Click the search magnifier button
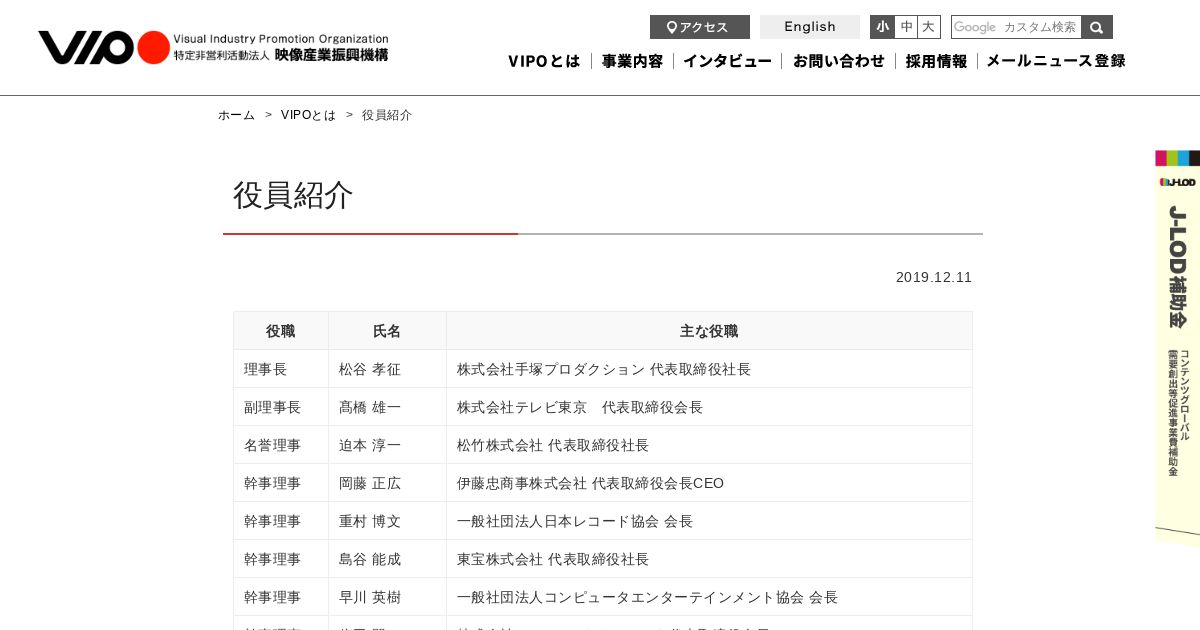1200x630 pixels. [1097, 27]
